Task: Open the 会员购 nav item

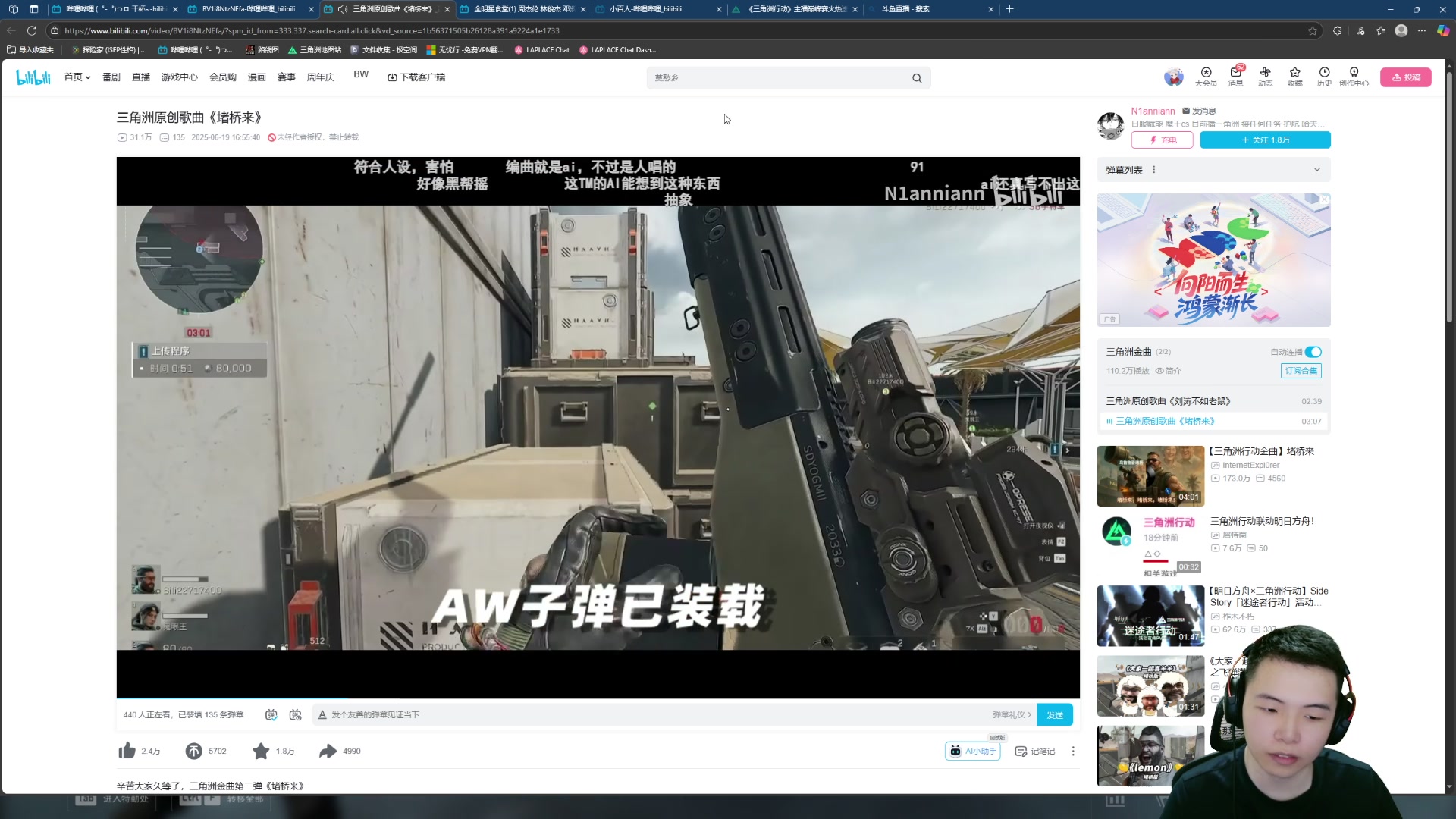Action: [x=223, y=77]
